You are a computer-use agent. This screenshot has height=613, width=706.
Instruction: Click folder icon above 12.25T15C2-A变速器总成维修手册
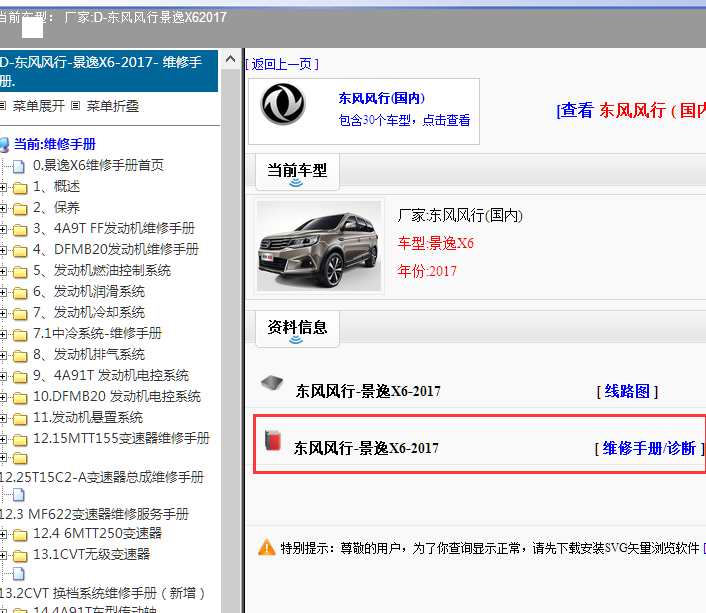click(20, 459)
